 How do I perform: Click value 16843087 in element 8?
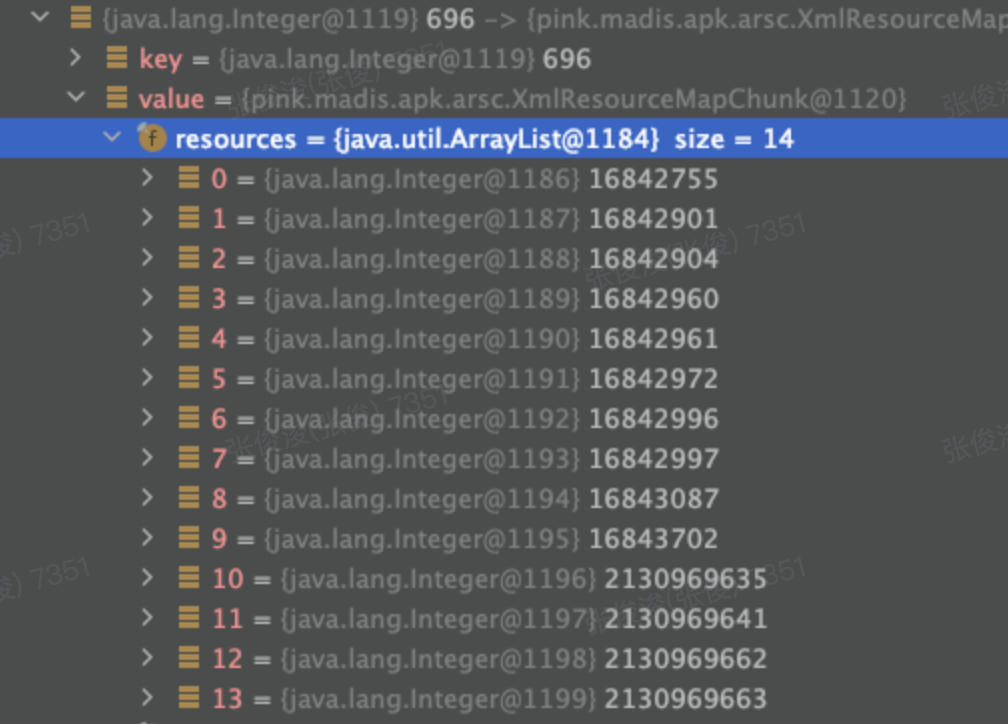[x=653, y=498]
